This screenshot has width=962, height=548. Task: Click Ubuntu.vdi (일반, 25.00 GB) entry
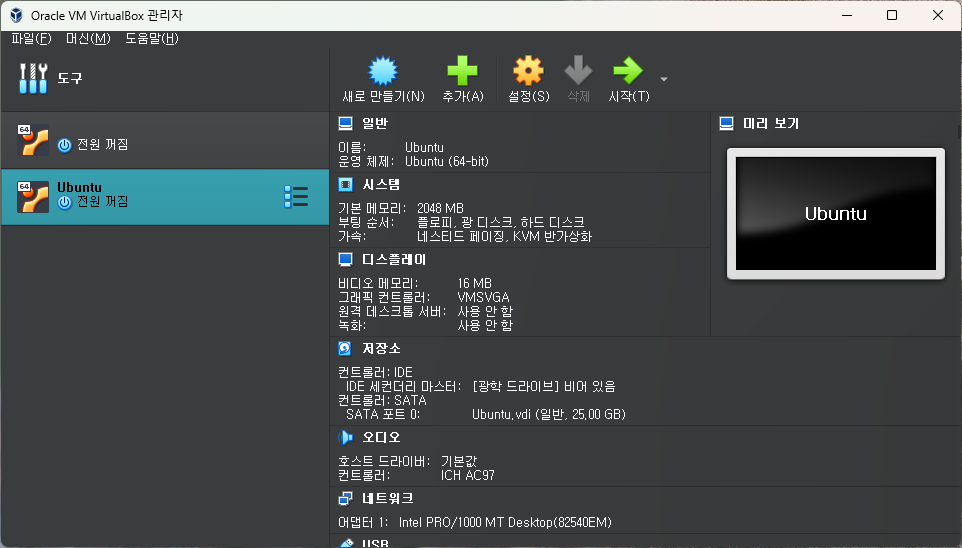coord(548,414)
